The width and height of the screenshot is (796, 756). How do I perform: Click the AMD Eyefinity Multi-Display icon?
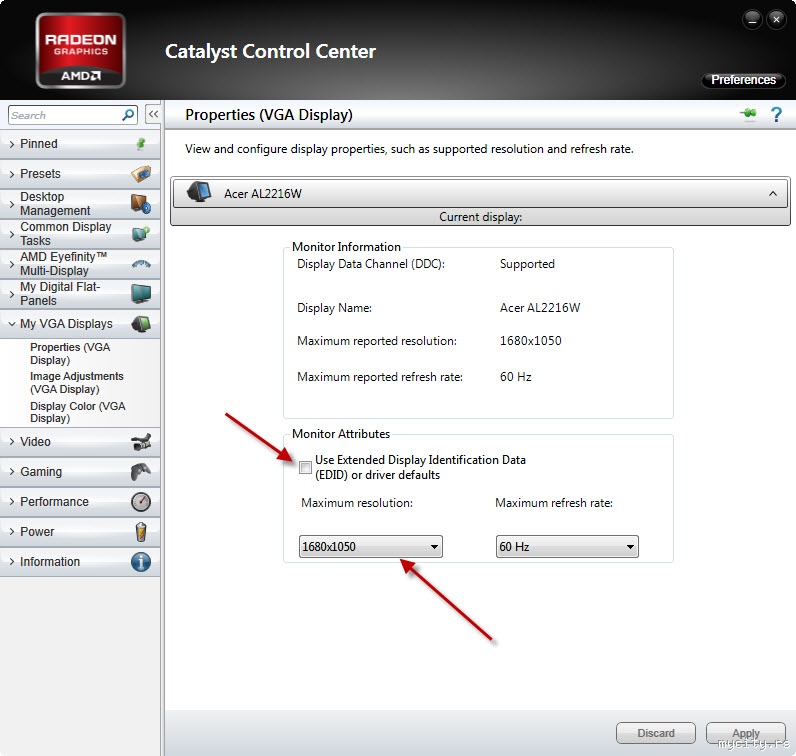tap(141, 264)
